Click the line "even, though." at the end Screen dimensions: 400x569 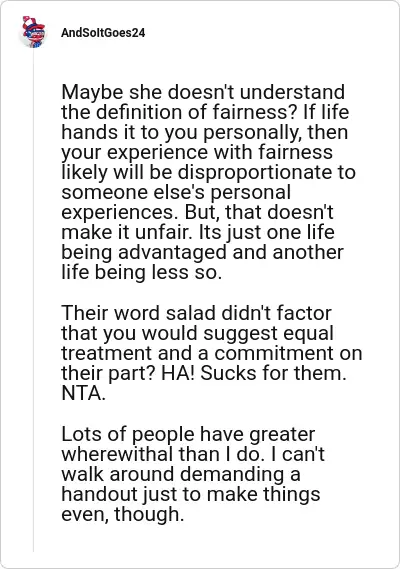click(123, 514)
